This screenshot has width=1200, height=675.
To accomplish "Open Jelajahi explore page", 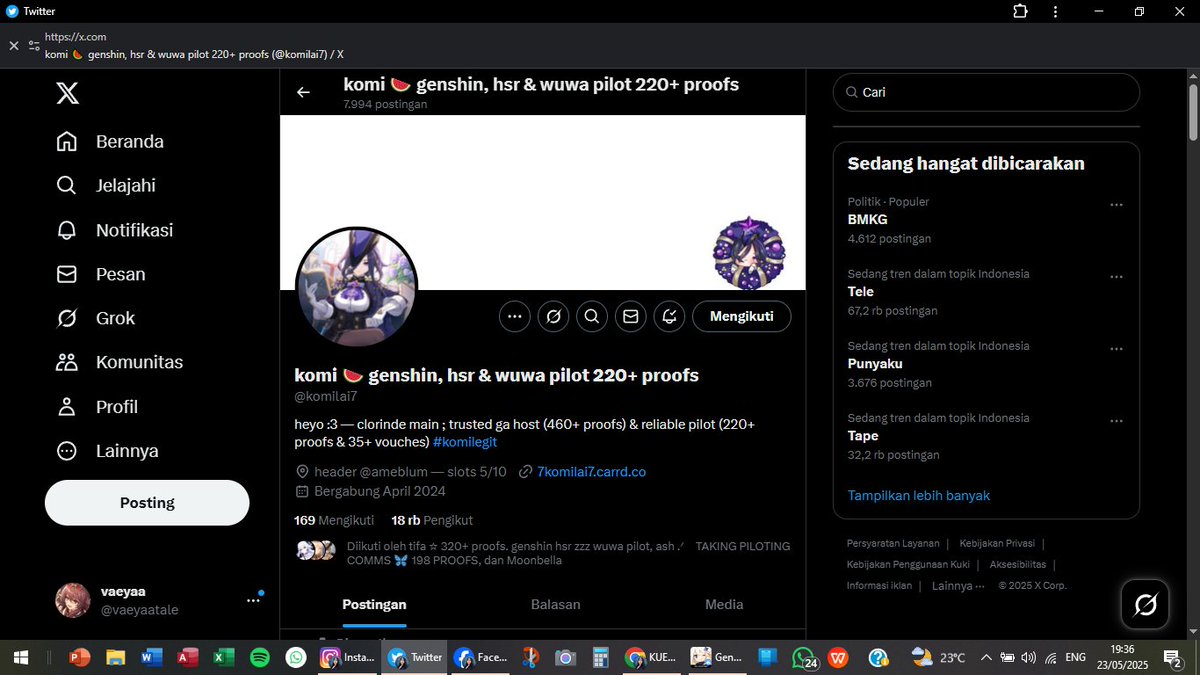I will [106, 186].
